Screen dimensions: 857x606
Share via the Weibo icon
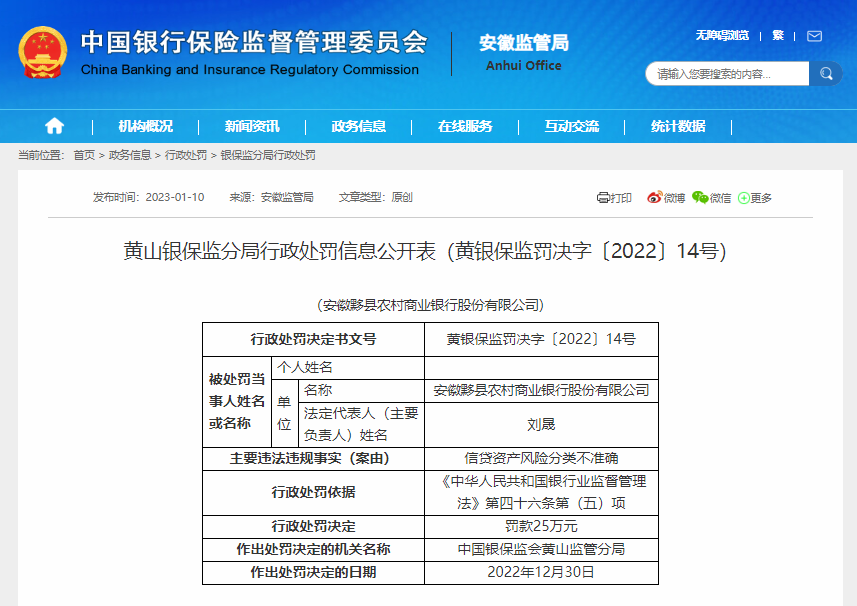tap(654, 197)
